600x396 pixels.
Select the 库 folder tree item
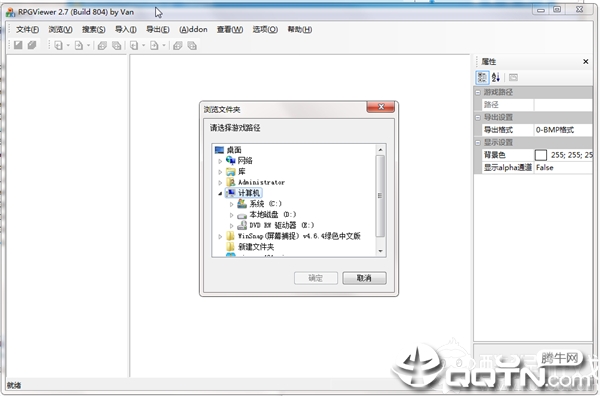click(x=241, y=171)
